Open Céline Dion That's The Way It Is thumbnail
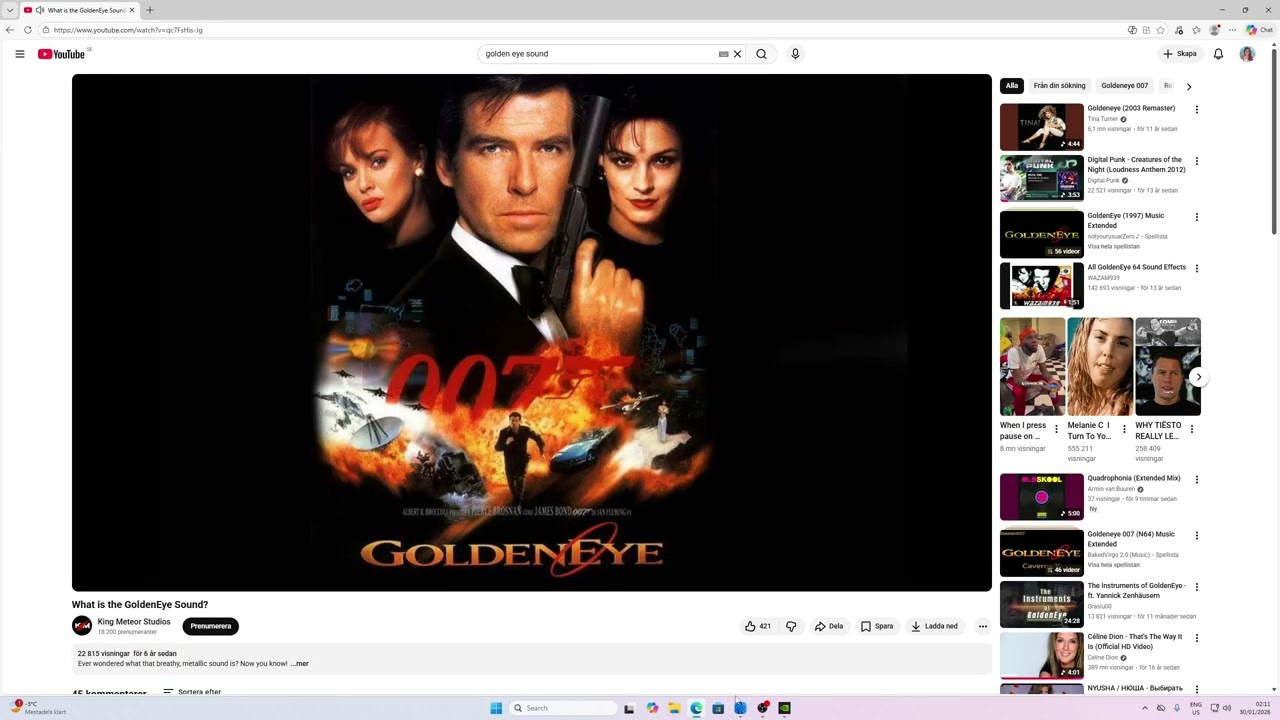Image resolution: width=1280 pixels, height=720 pixels. click(x=1041, y=656)
